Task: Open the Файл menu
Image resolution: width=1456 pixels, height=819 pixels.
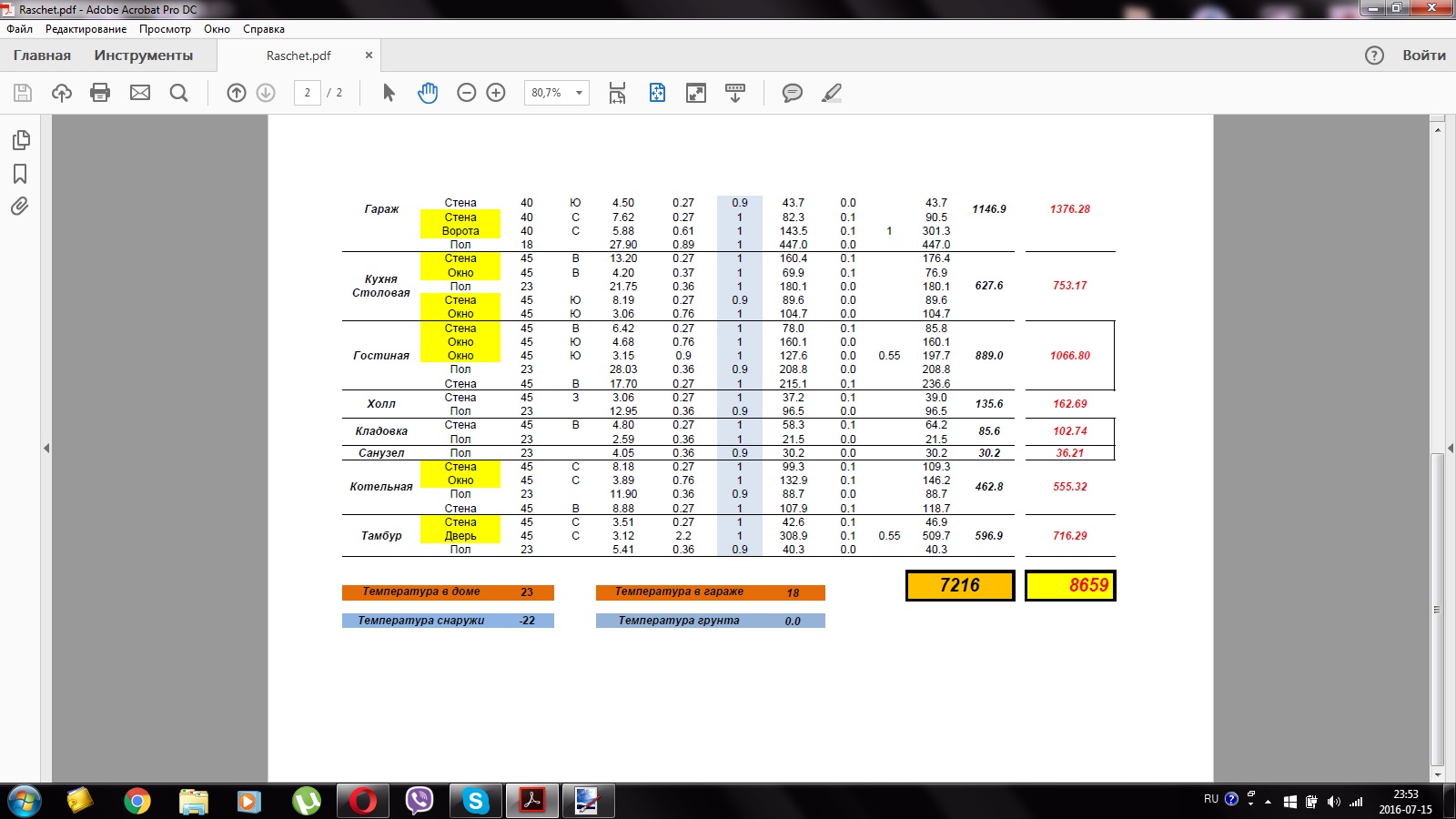Action: pyautogui.click(x=19, y=29)
